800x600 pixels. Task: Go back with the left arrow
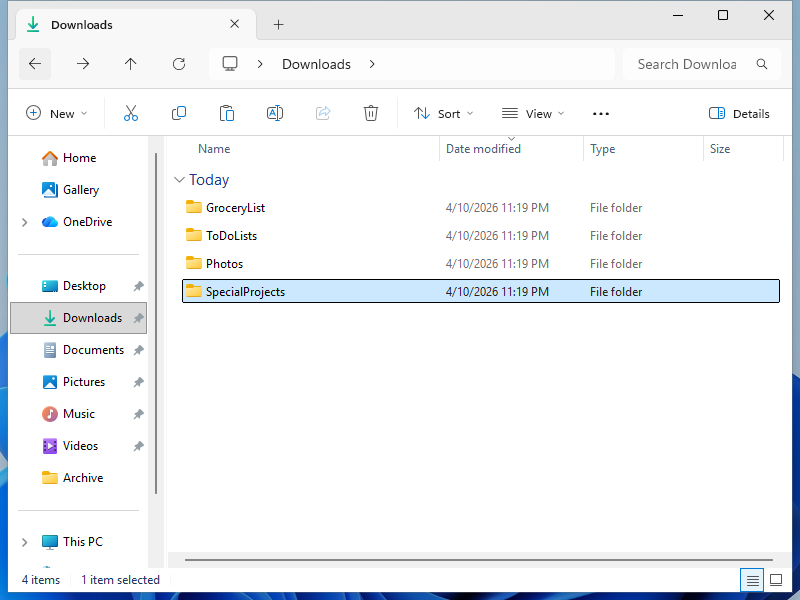point(35,64)
